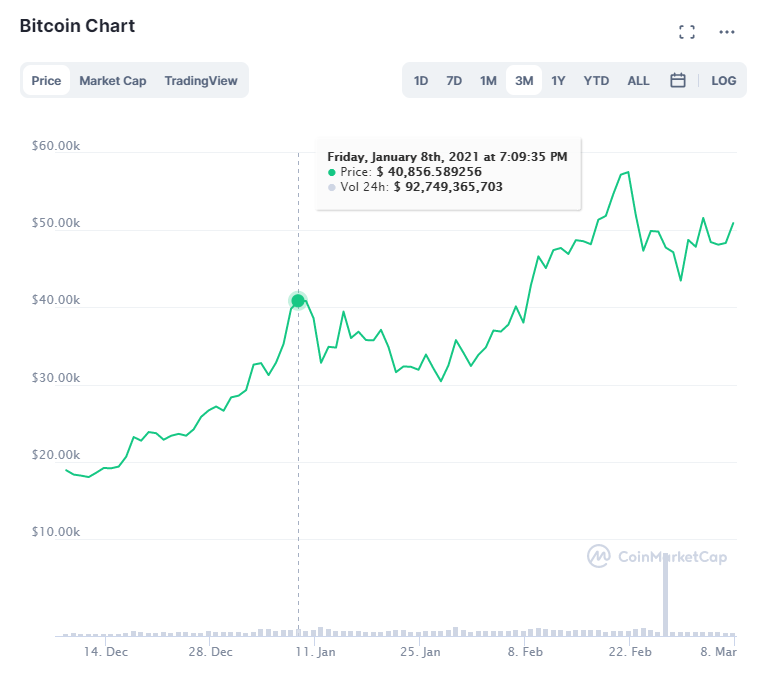Select the 1D time range

coord(421,81)
